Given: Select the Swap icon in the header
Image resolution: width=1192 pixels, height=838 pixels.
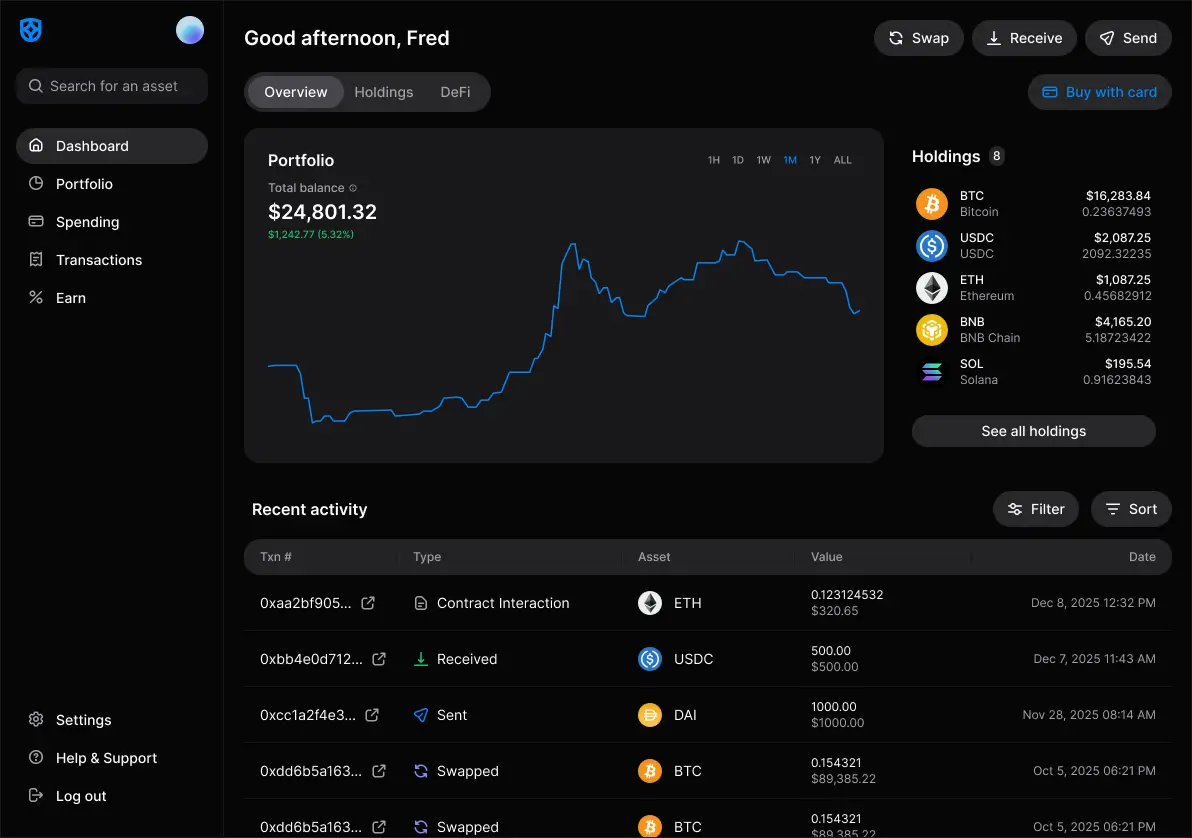Looking at the screenshot, I should (895, 37).
